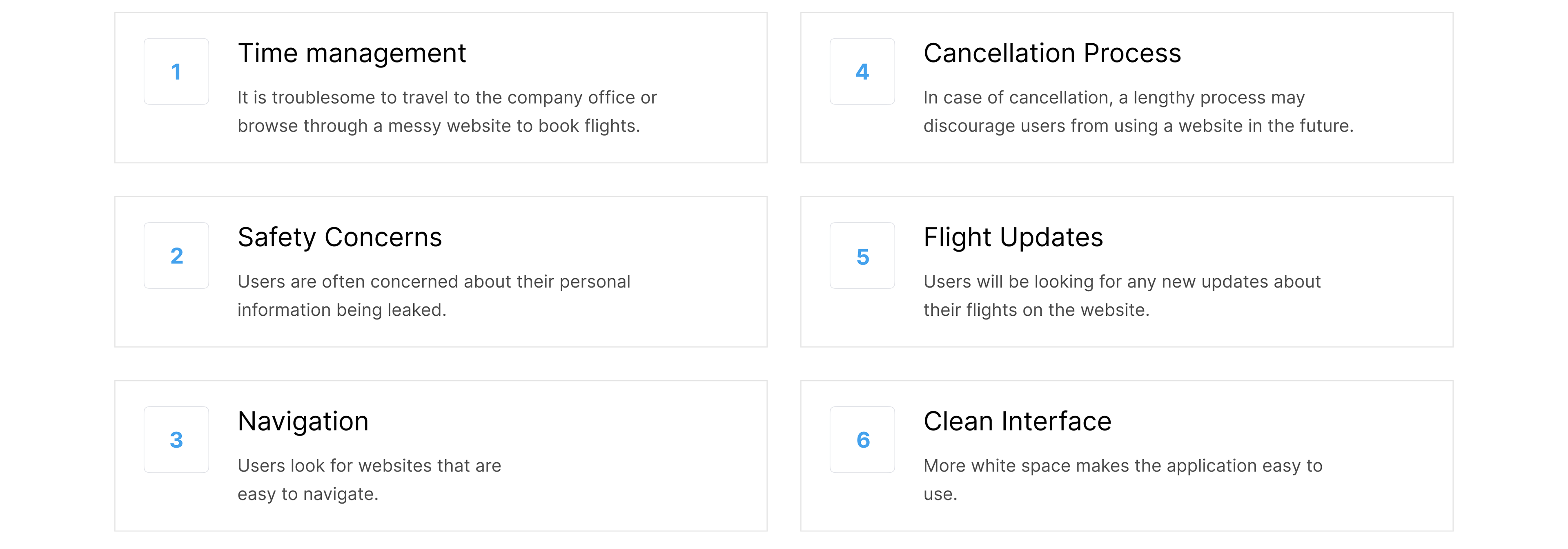Screen dimensions: 1568x549
Task: Select the description about new flight updates
Action: coord(1121,295)
